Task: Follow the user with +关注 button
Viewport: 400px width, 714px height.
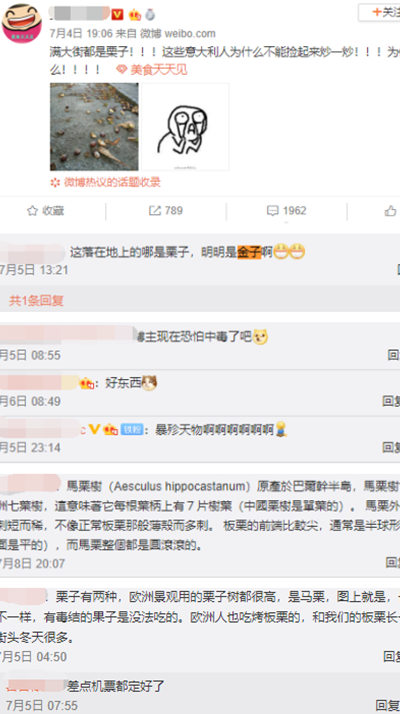Action: pyautogui.click(x=382, y=12)
